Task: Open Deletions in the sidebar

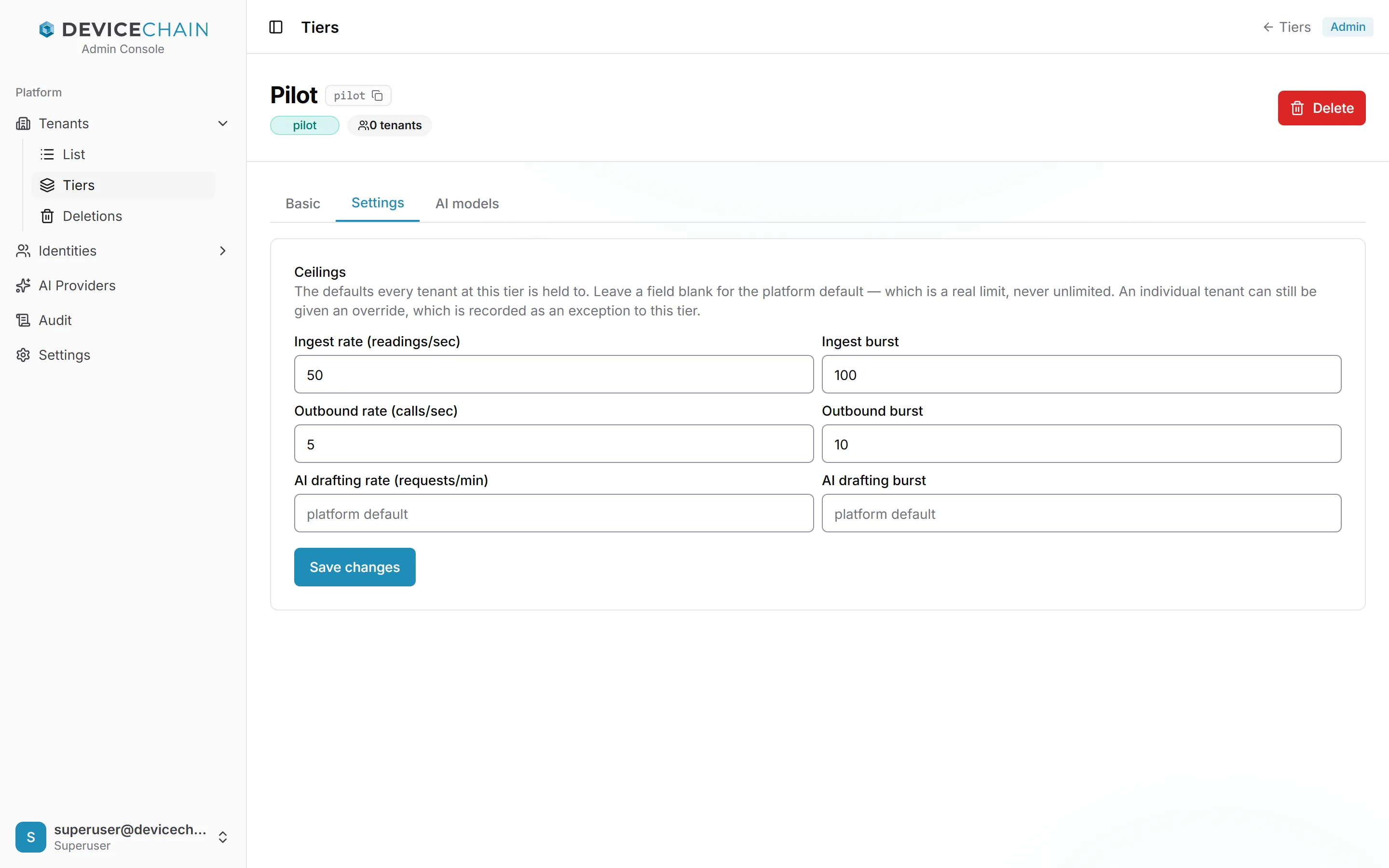Action: 123,216
